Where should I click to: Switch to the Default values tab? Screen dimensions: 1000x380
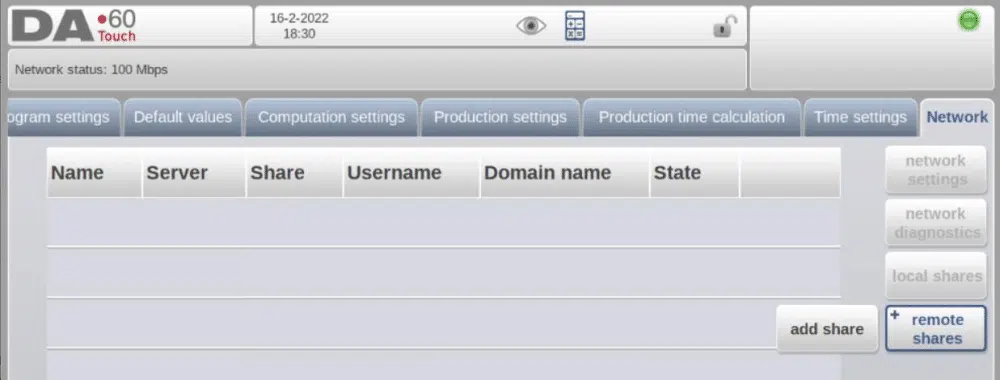click(182, 117)
